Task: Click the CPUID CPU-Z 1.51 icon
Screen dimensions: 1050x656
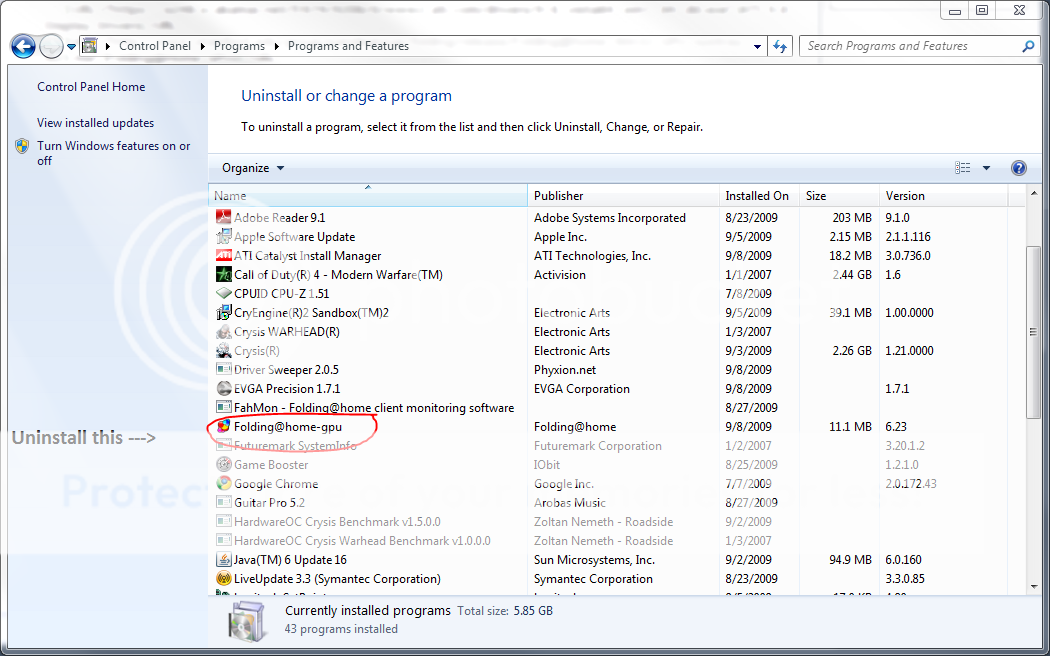Action: 224,293
